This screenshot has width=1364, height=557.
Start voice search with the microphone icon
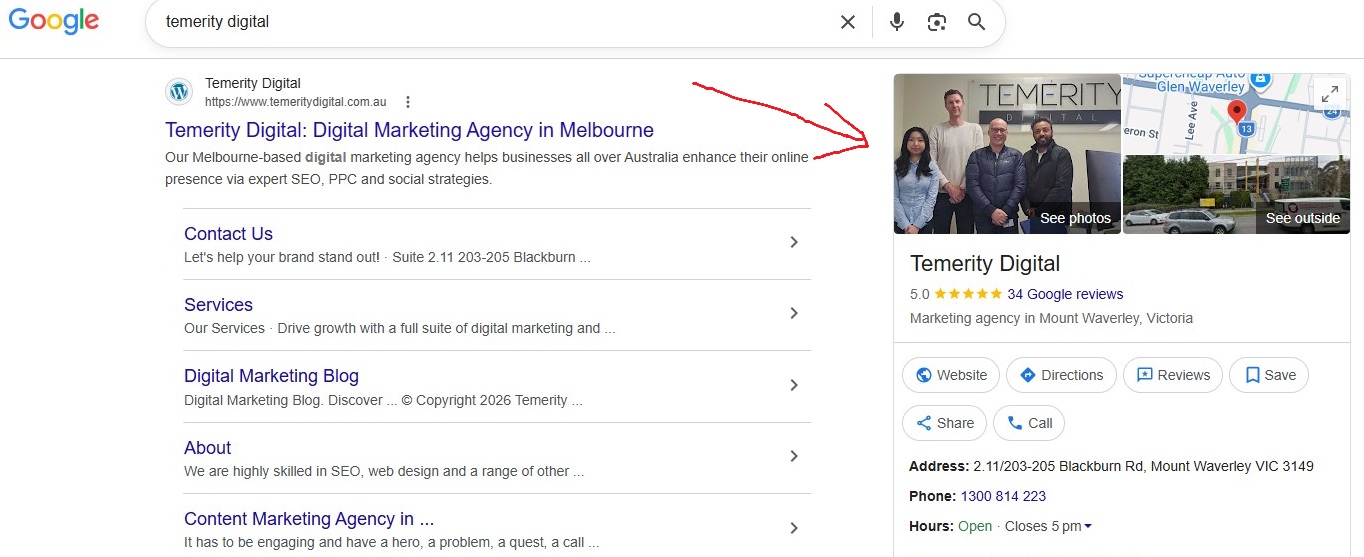point(897,22)
